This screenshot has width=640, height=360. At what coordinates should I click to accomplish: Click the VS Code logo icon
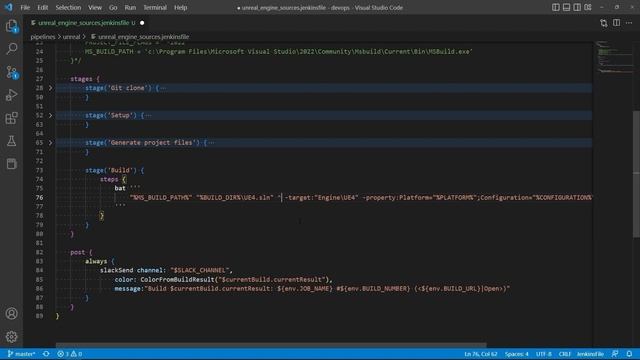[x=9, y=7]
